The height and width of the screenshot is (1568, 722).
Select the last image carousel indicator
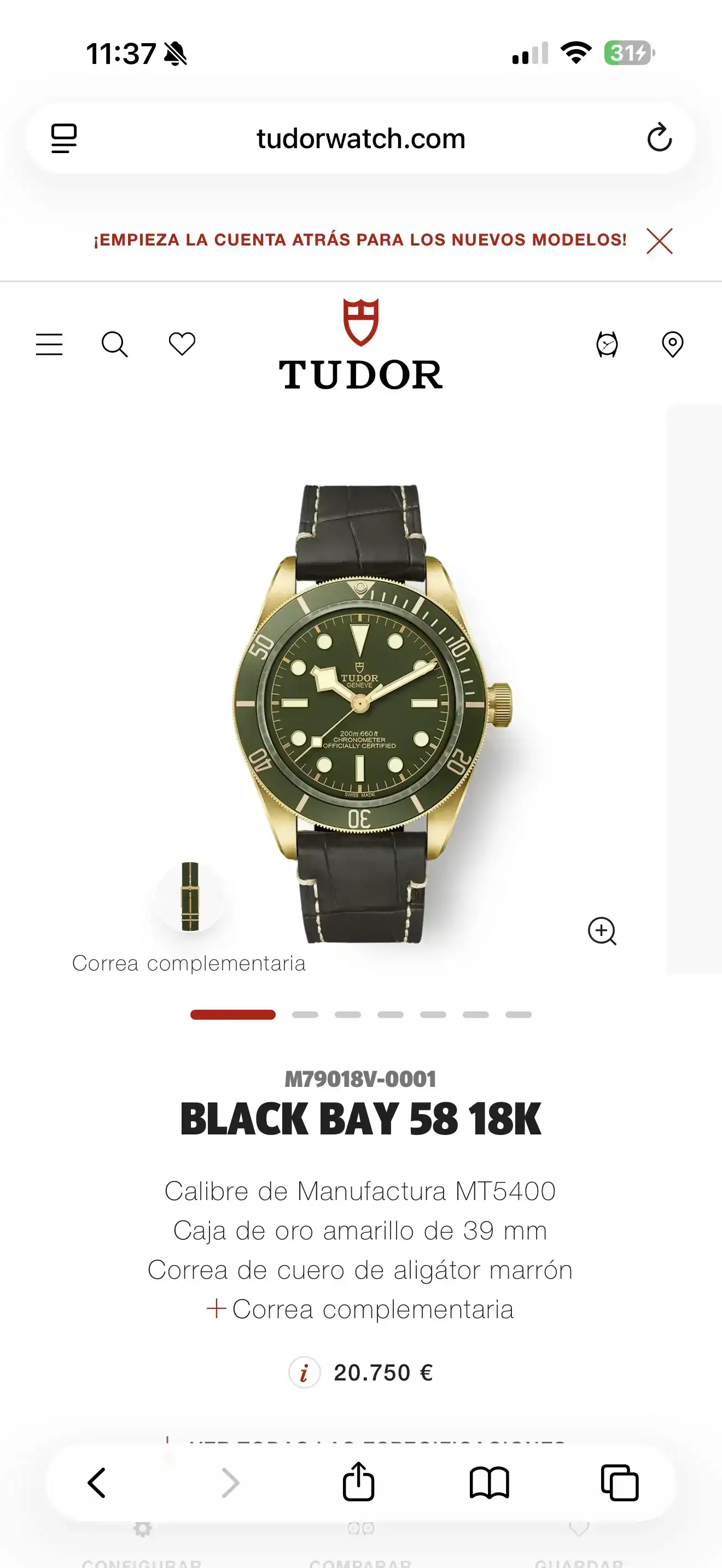518,1015
